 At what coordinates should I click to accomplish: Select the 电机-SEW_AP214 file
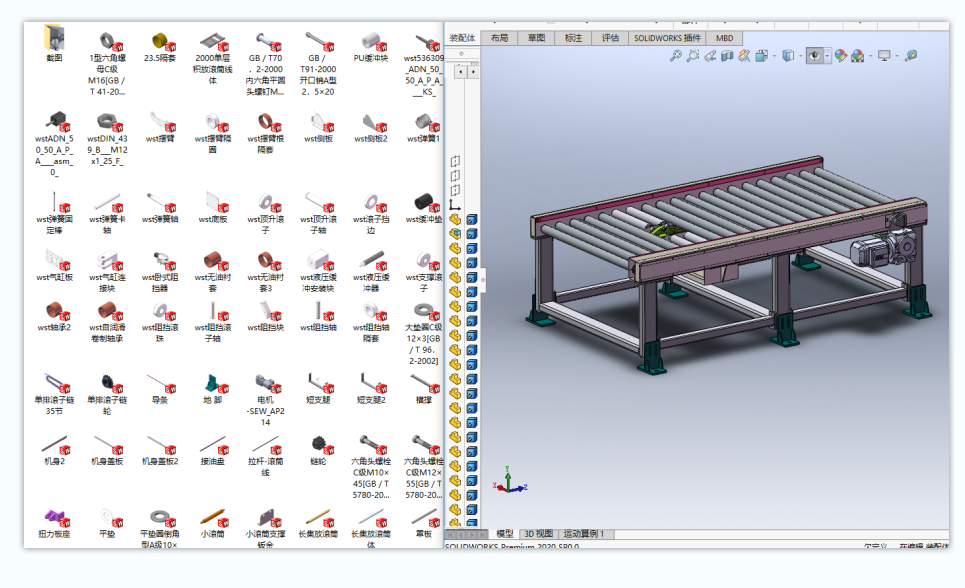click(x=265, y=400)
